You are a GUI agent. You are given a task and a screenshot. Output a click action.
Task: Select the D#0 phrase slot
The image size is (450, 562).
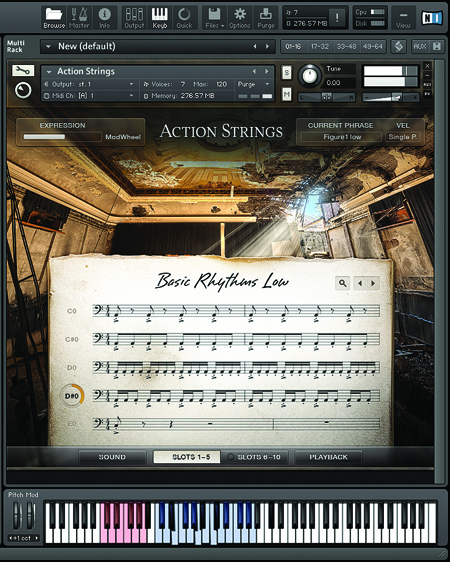(72, 396)
